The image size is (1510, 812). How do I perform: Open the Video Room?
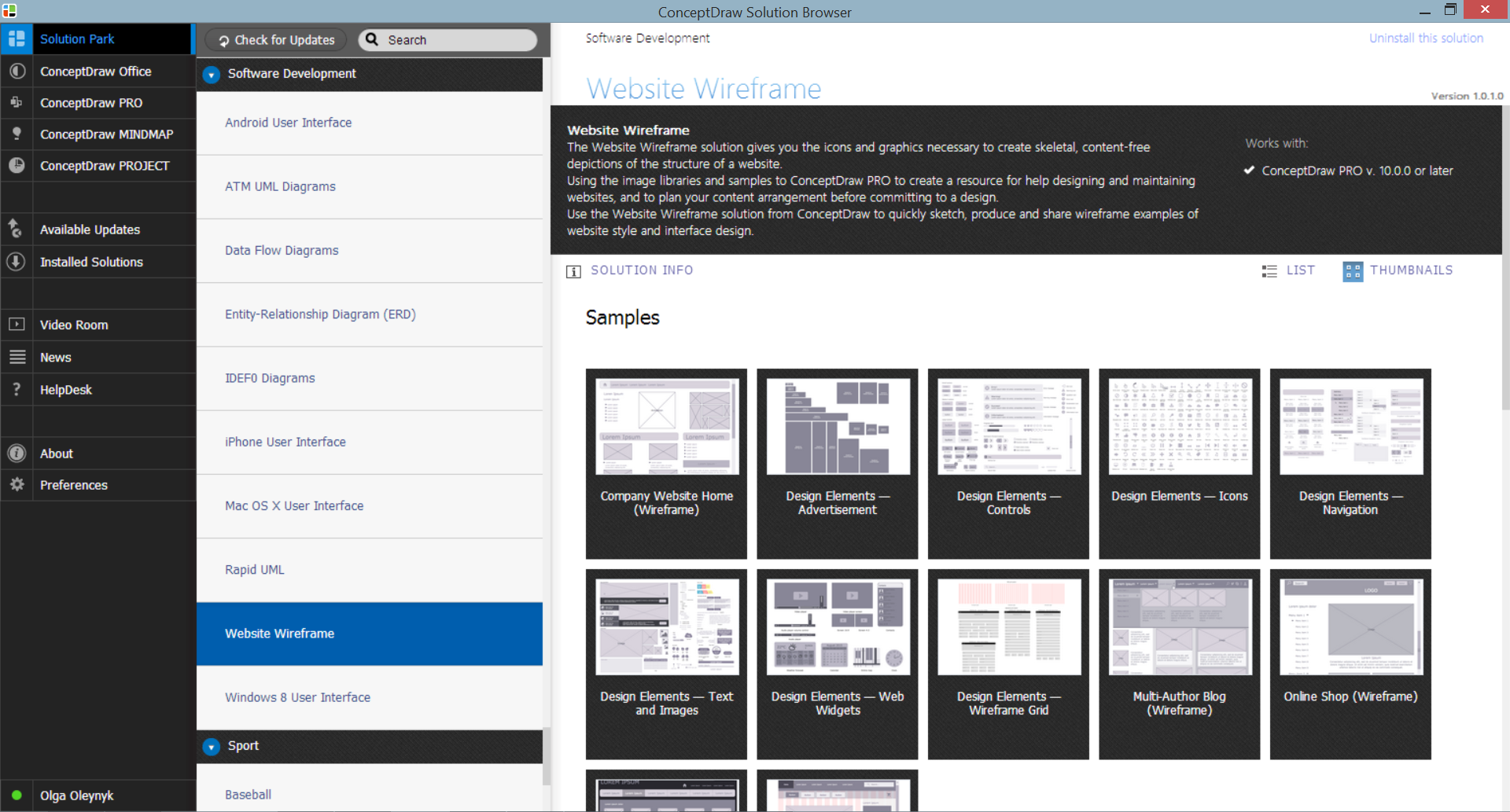pyautogui.click(x=98, y=325)
